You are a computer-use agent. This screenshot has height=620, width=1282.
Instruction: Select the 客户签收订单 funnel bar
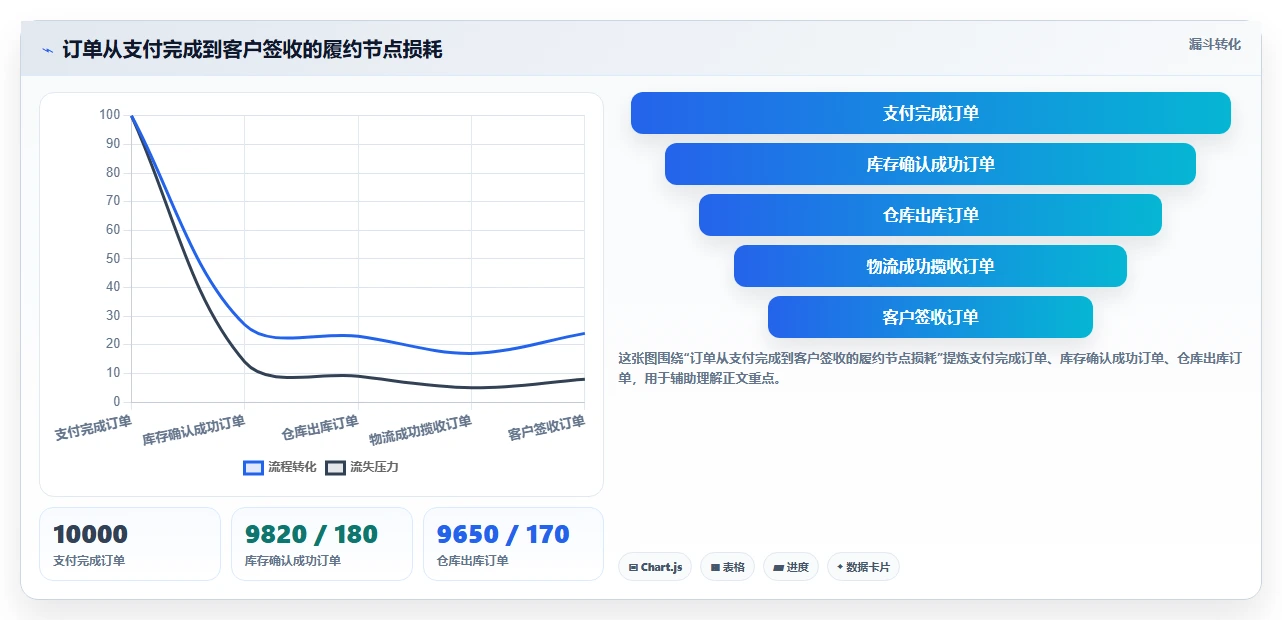point(930,317)
